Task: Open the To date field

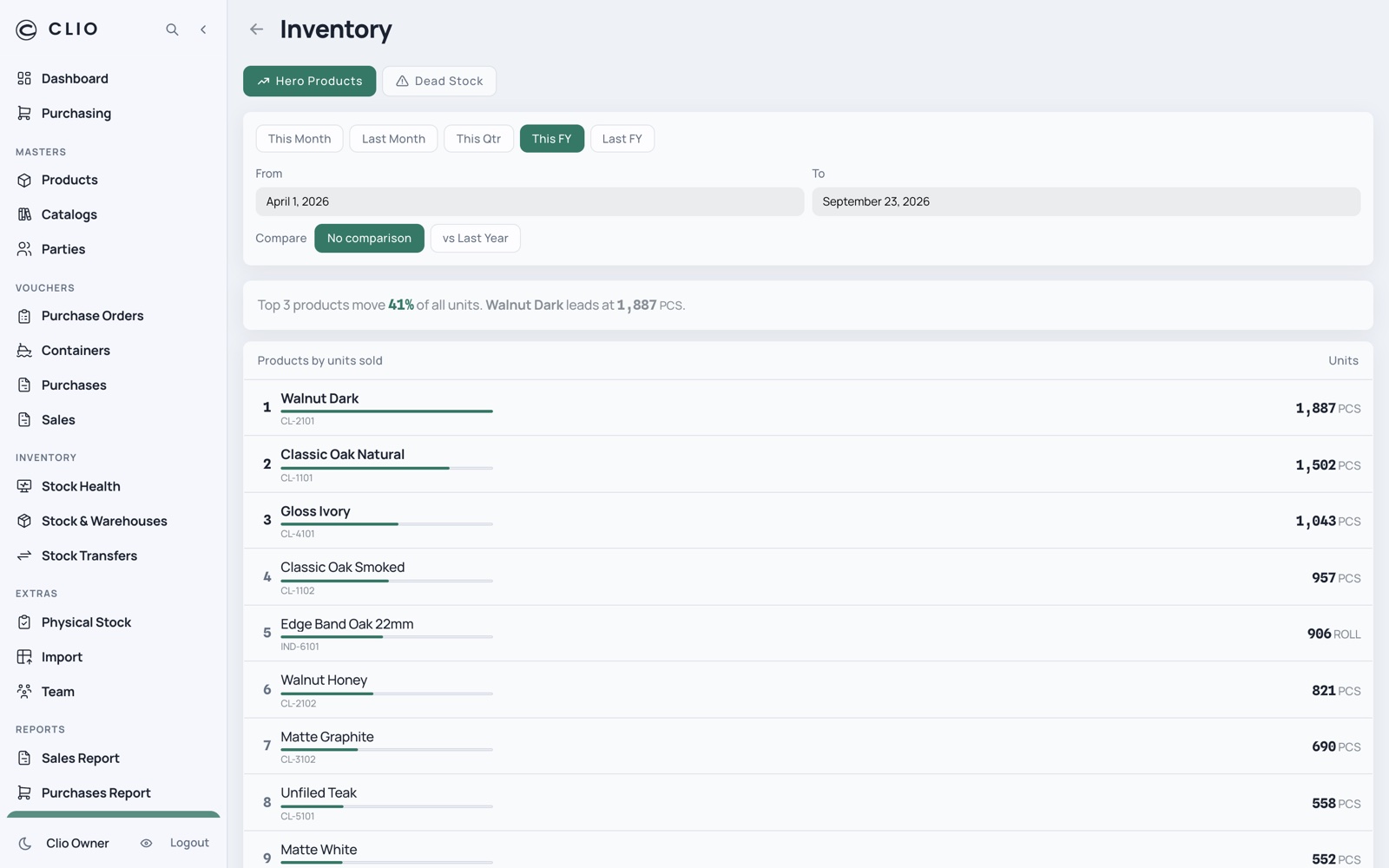Action: (x=1086, y=202)
